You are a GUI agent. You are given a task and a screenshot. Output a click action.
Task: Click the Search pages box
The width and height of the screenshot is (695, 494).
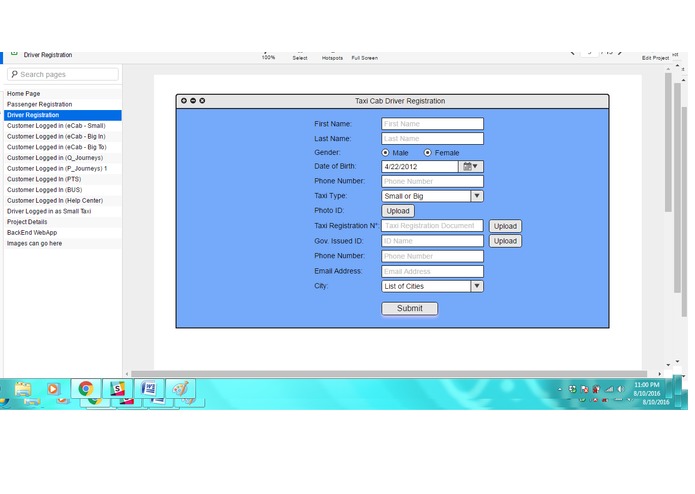[63, 74]
